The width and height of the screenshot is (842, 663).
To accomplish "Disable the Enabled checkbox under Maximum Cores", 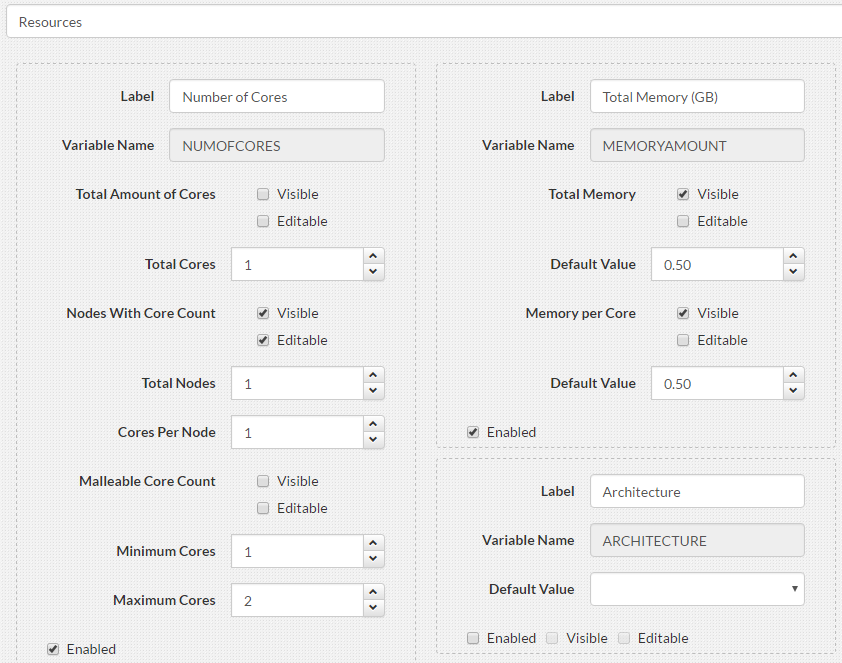I will click(x=52, y=648).
